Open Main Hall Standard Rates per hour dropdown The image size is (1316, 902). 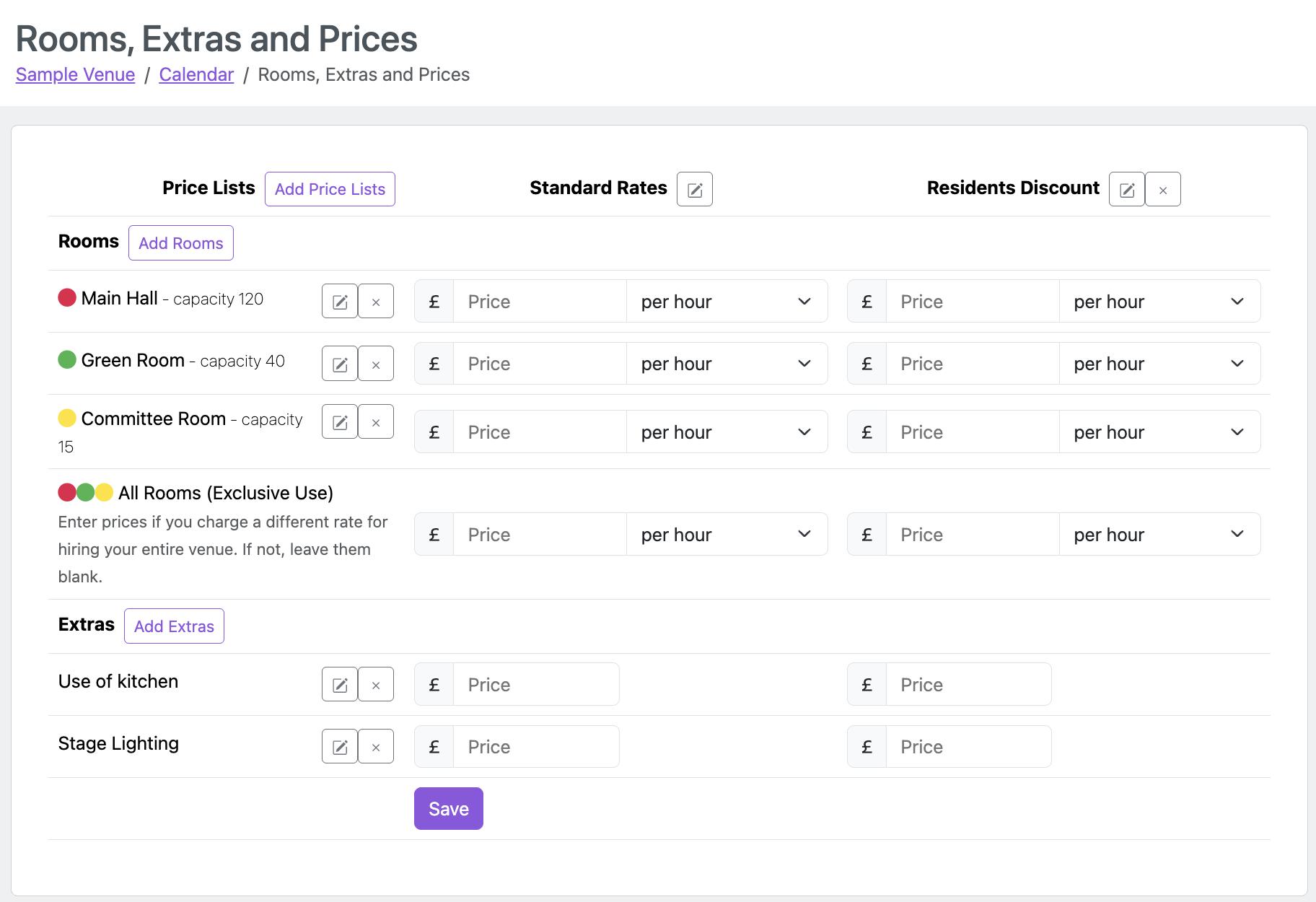tap(726, 302)
